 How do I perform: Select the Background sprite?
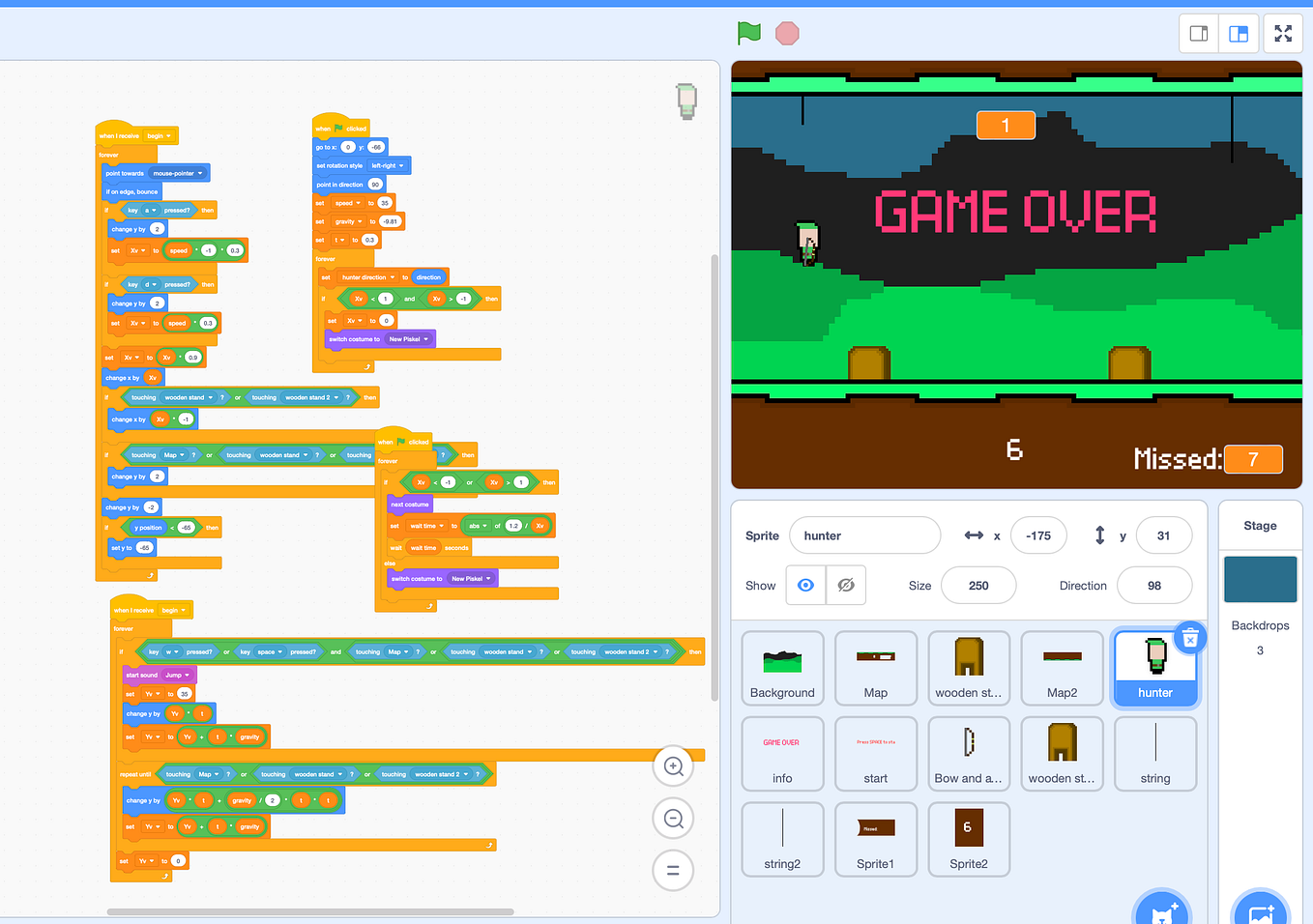(x=782, y=668)
